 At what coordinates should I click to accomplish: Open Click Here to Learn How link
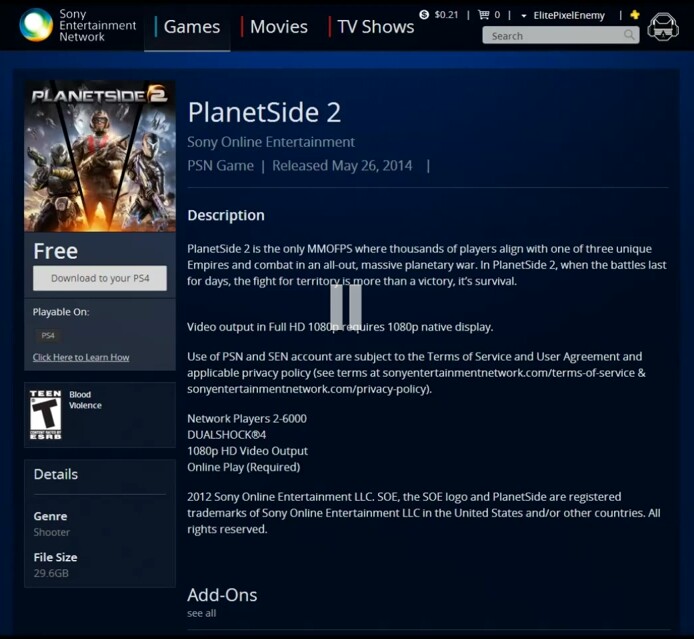tap(81, 357)
